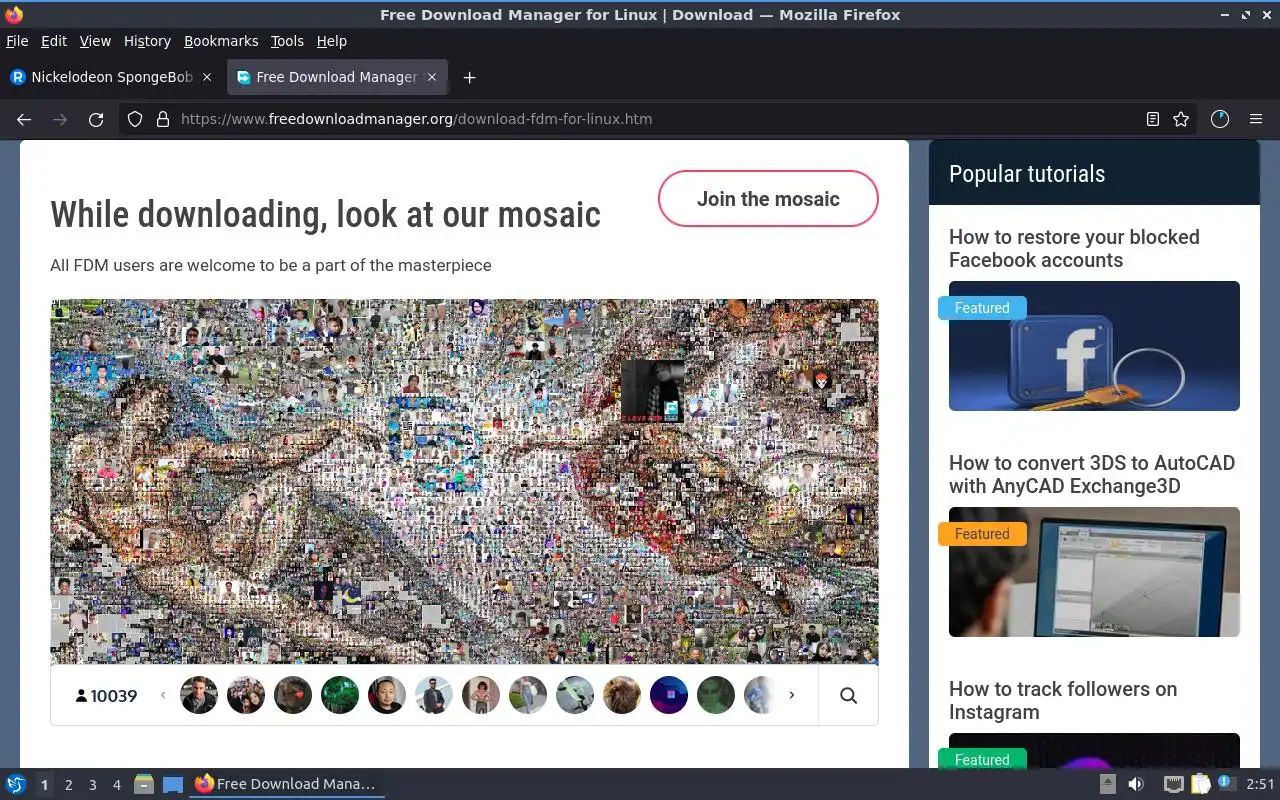1280x800 pixels.
Task: Click the network connection tray icon
Action: point(1173,784)
